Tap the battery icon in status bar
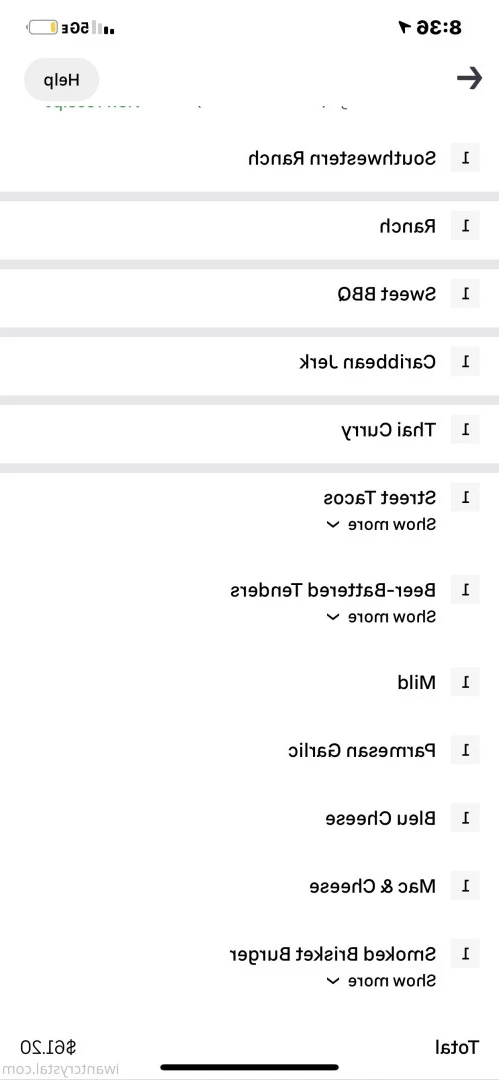Viewport: 499px width, 1080px height. pos(43,28)
